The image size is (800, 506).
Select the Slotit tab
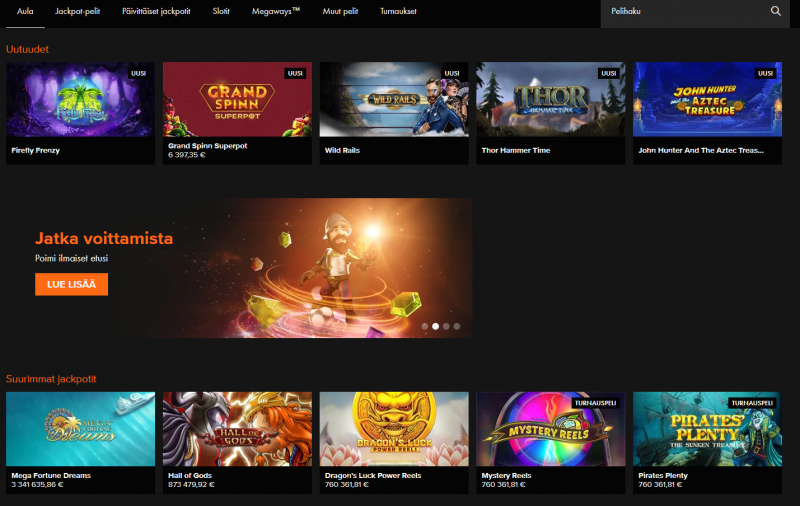(221, 11)
